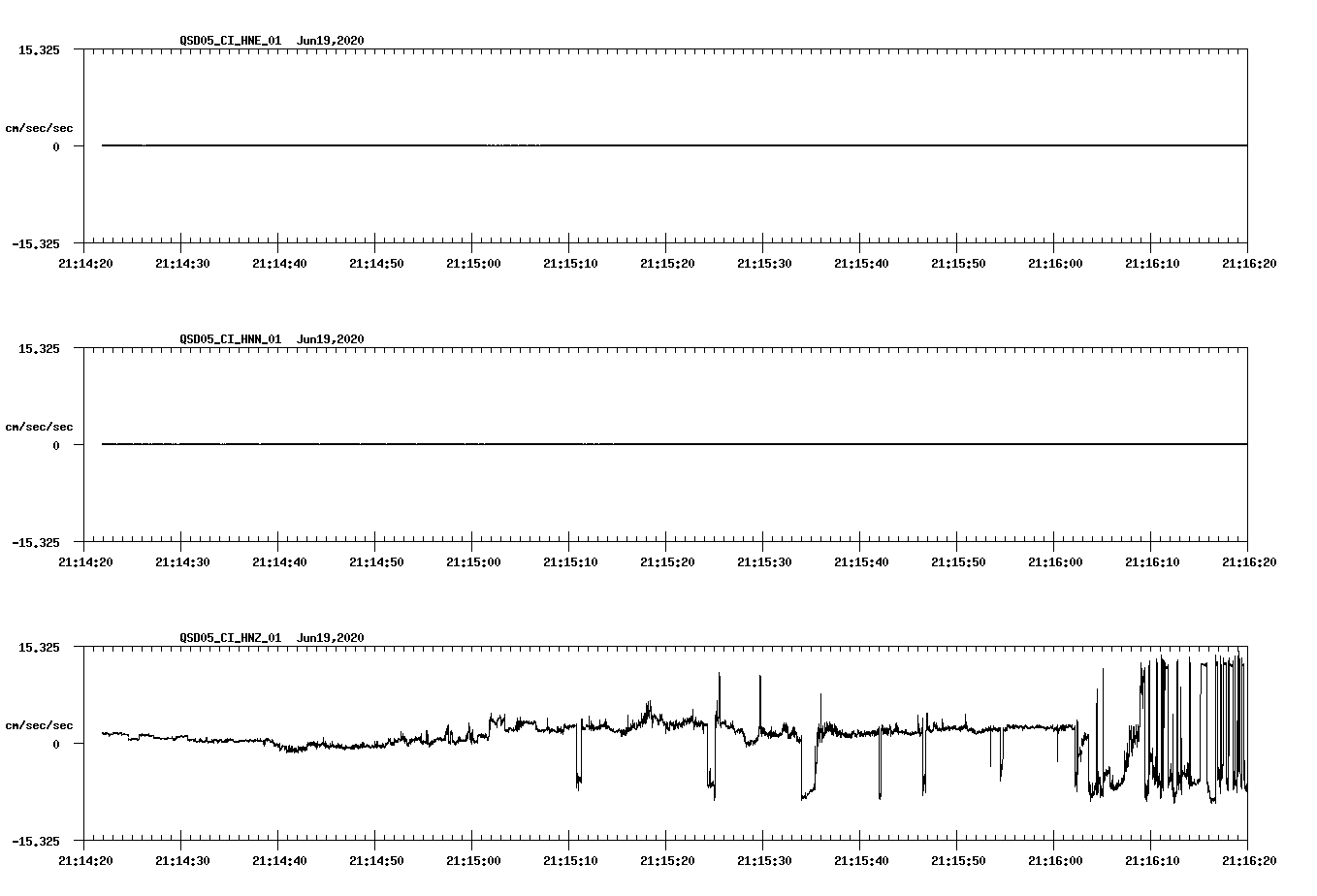
Task: Click the 21:16:00 time label under HNE plot
Action: (x=1055, y=263)
